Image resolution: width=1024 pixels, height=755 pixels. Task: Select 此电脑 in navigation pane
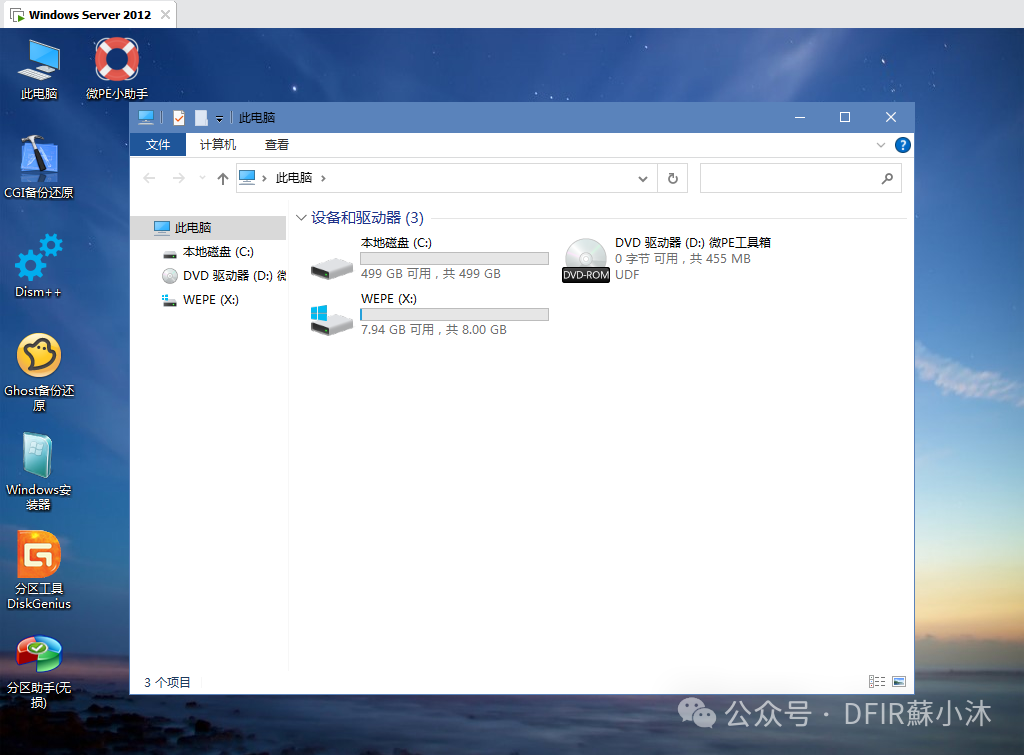pos(208,227)
